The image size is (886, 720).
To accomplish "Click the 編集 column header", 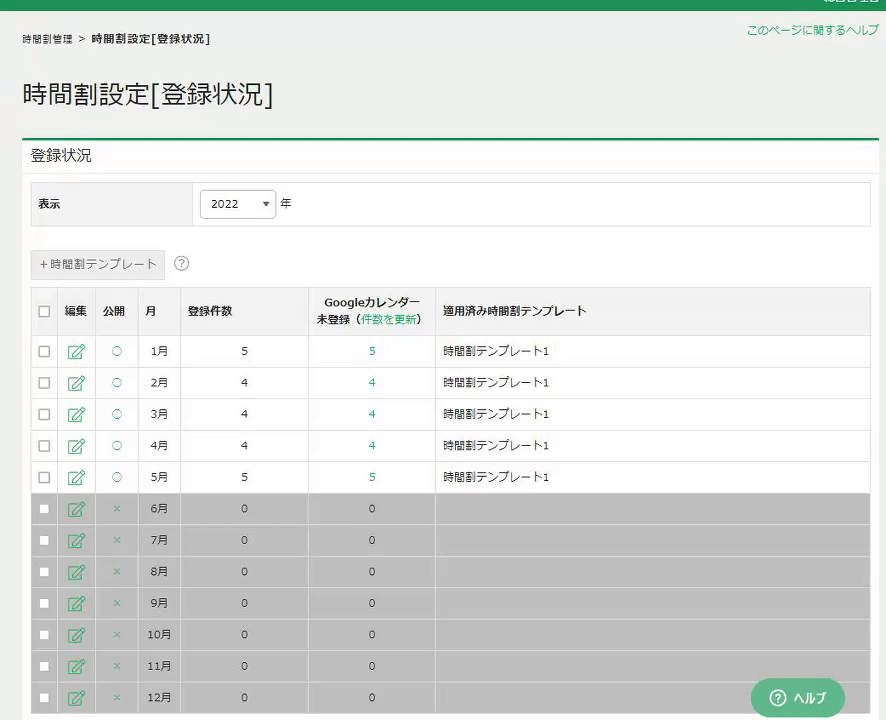I will pyautogui.click(x=76, y=311).
